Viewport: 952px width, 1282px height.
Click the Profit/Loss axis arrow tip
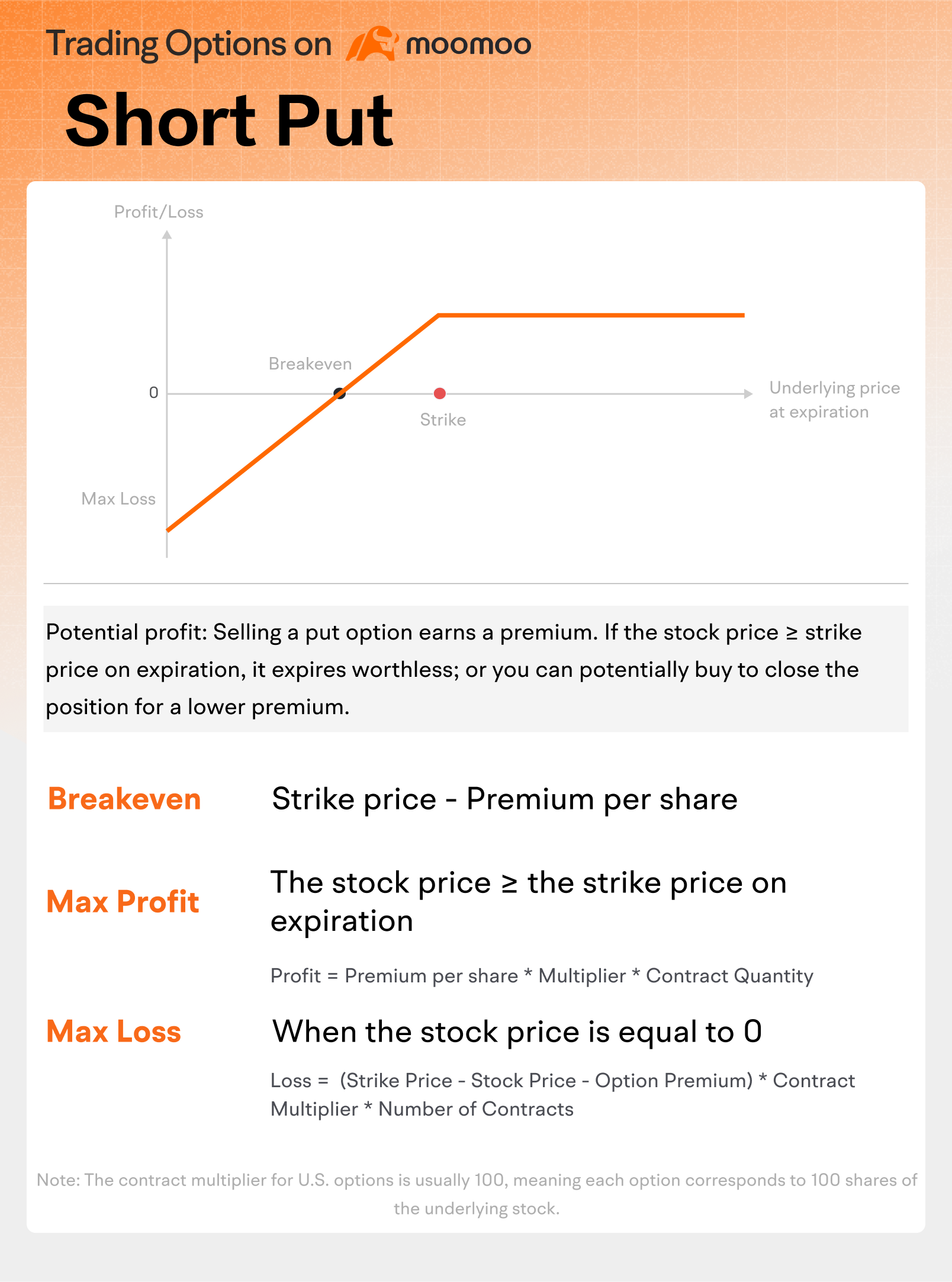[x=167, y=235]
